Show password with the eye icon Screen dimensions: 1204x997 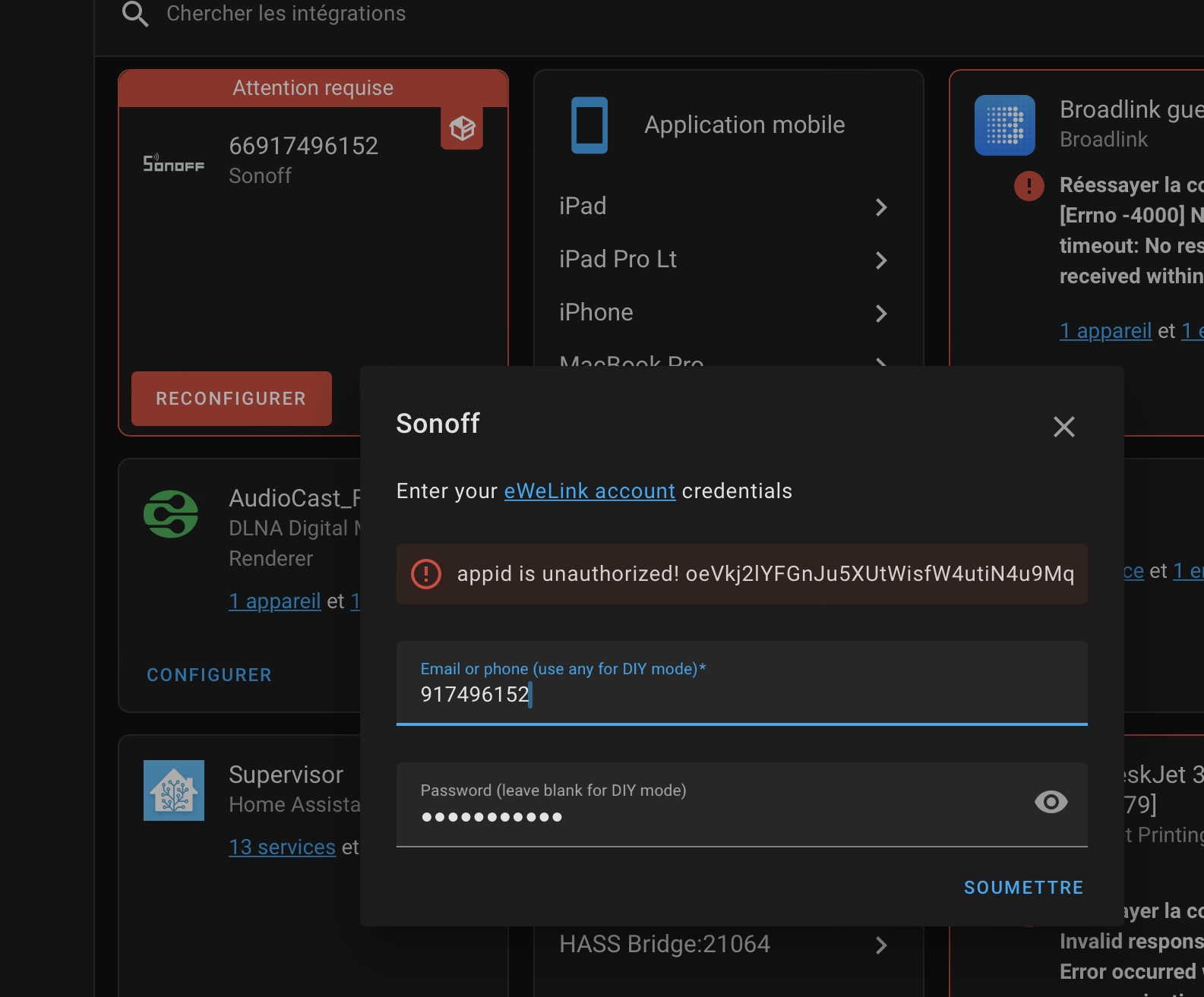click(1051, 802)
